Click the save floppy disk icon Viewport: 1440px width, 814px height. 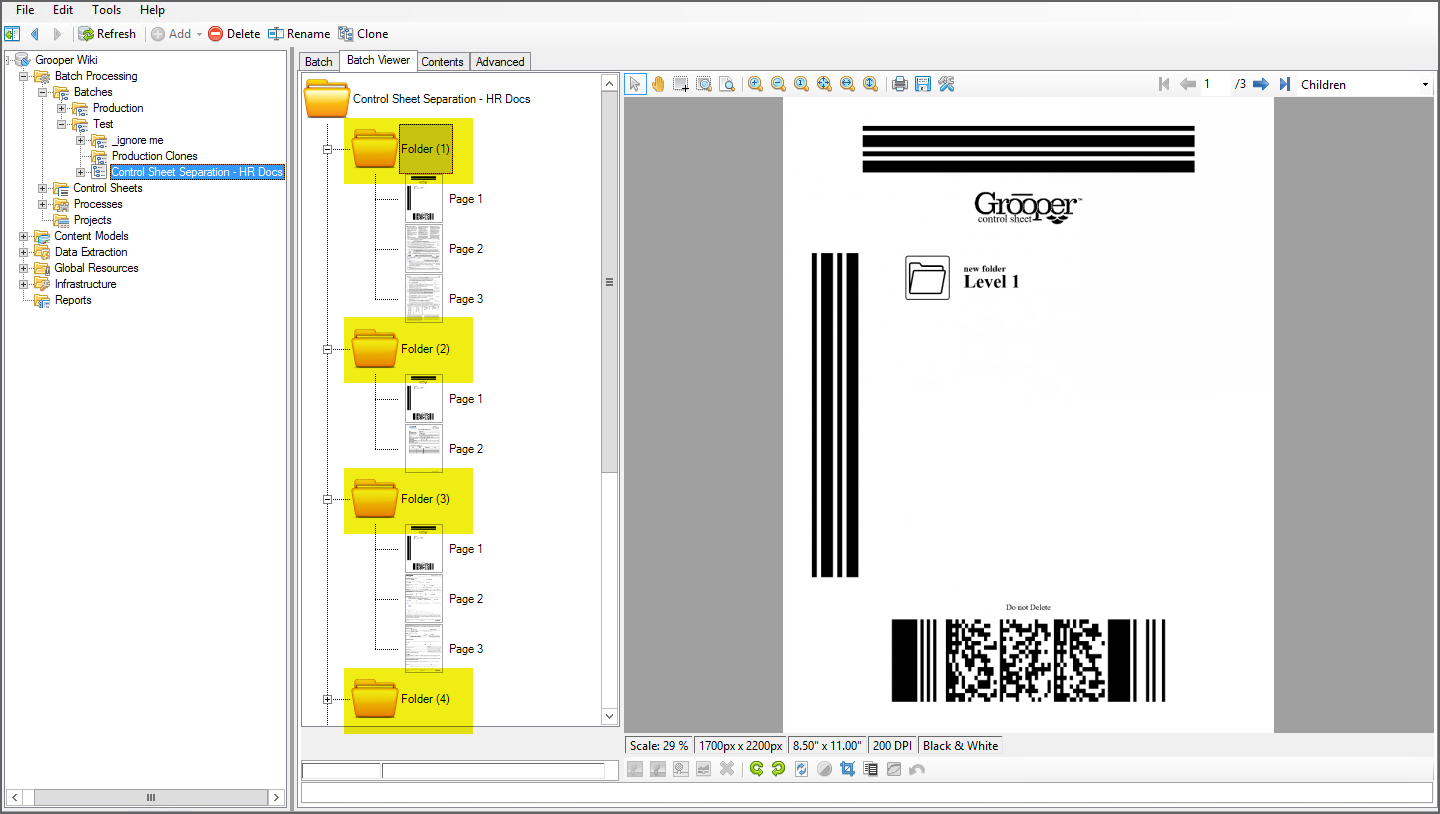[x=923, y=84]
